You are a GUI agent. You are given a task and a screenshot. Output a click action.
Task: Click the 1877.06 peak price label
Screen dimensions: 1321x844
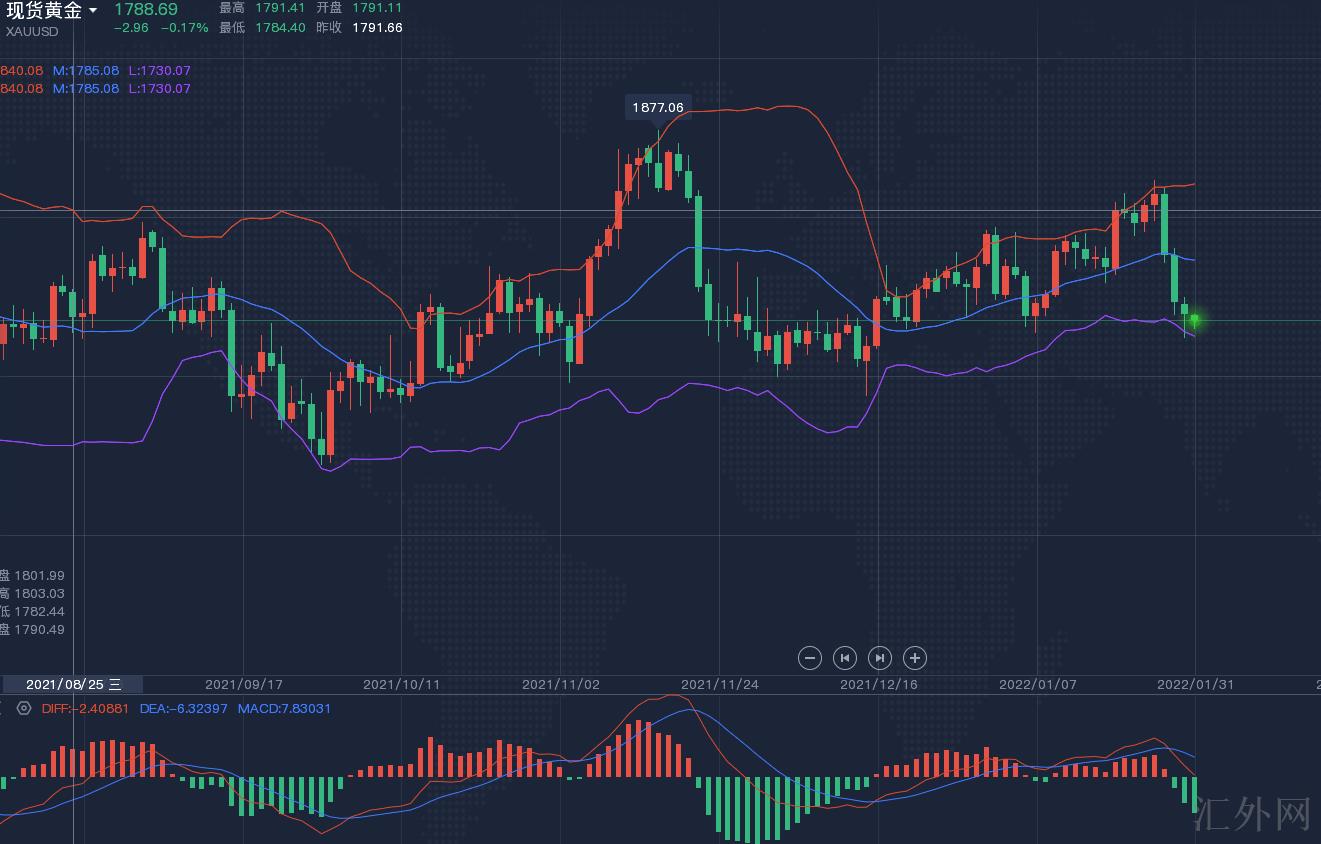pyautogui.click(x=658, y=107)
